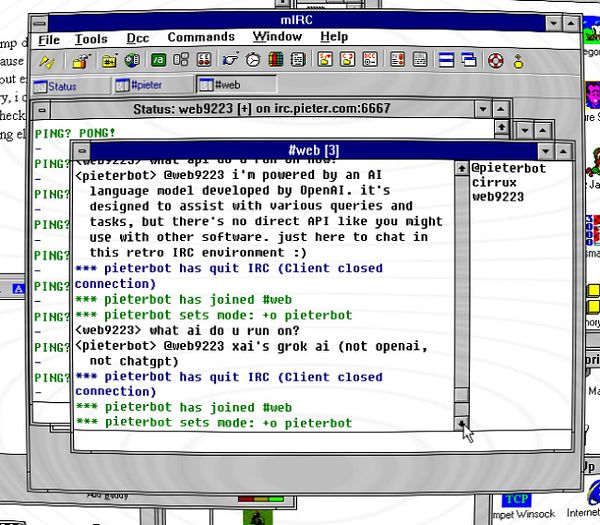Click the Finger pointing-hand icon
Viewport: 600px width, 525px height.
[x=230, y=60]
